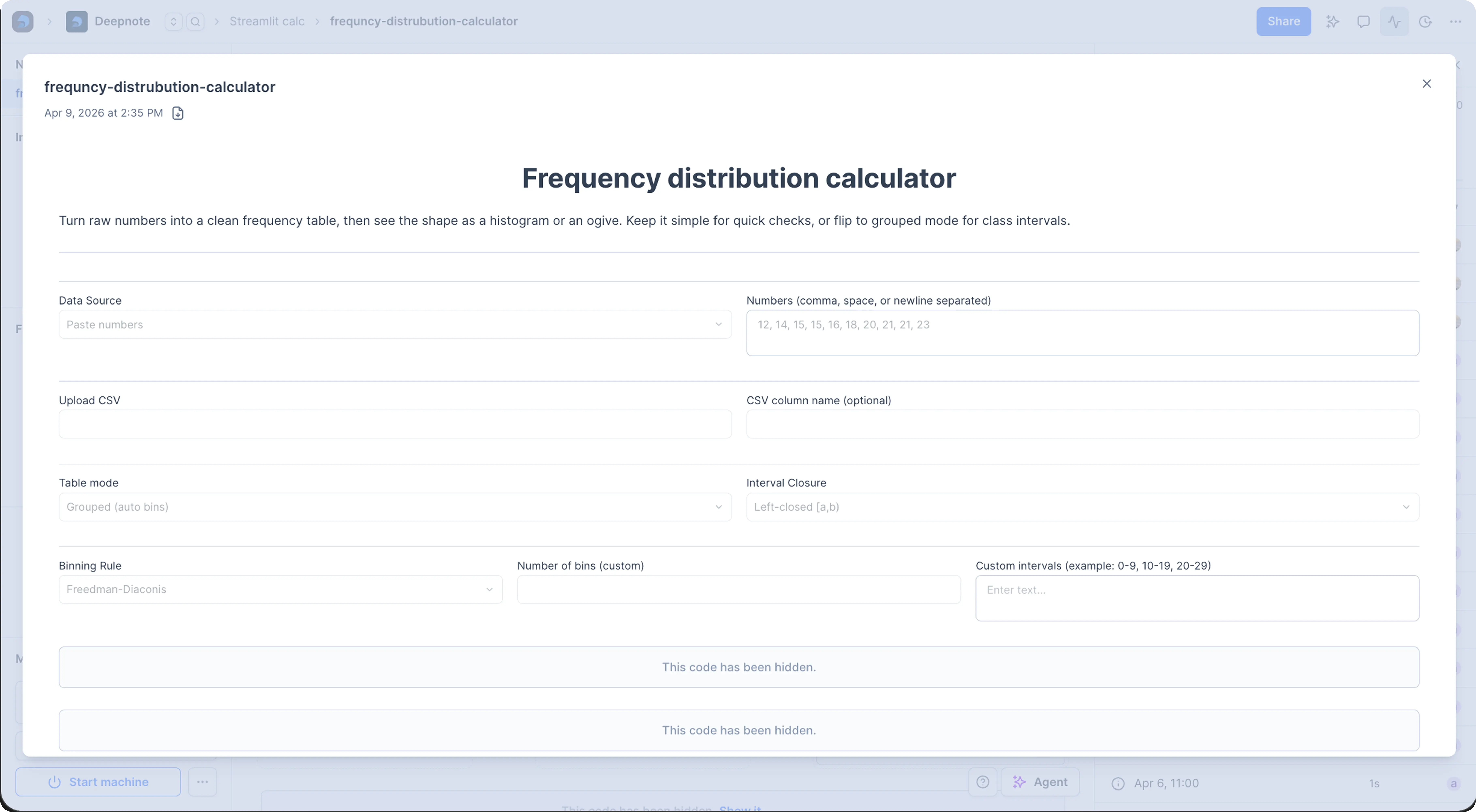The height and width of the screenshot is (812, 1476).
Task: Click the Share button
Action: pyautogui.click(x=1283, y=21)
